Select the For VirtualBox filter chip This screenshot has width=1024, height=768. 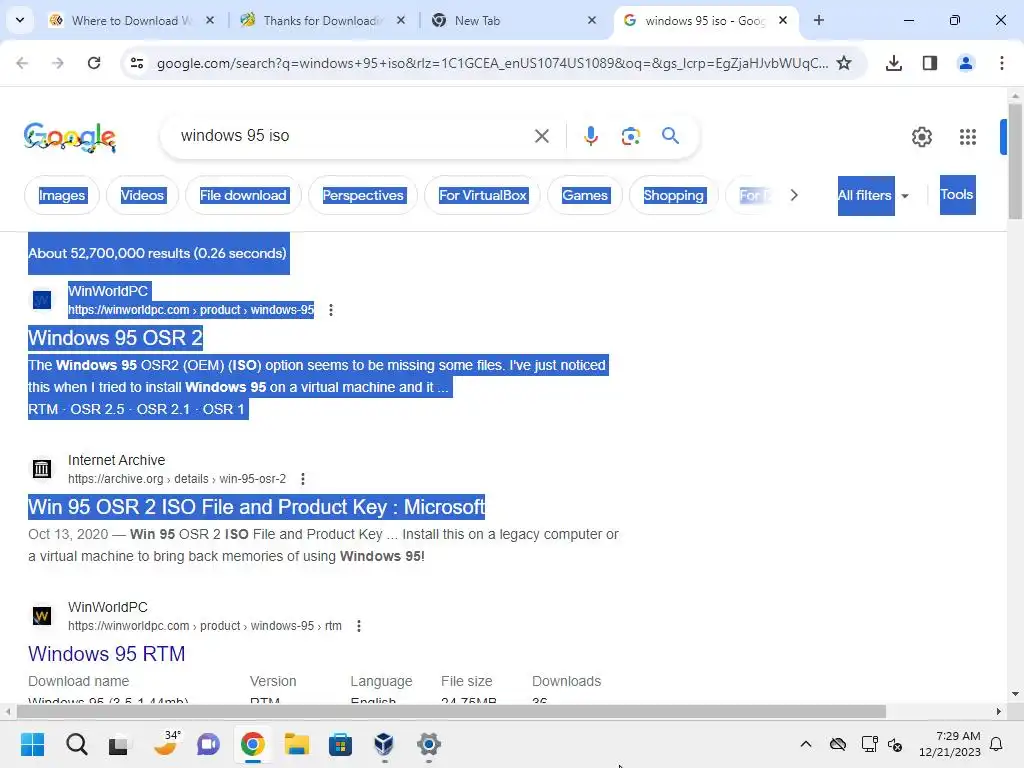483,195
